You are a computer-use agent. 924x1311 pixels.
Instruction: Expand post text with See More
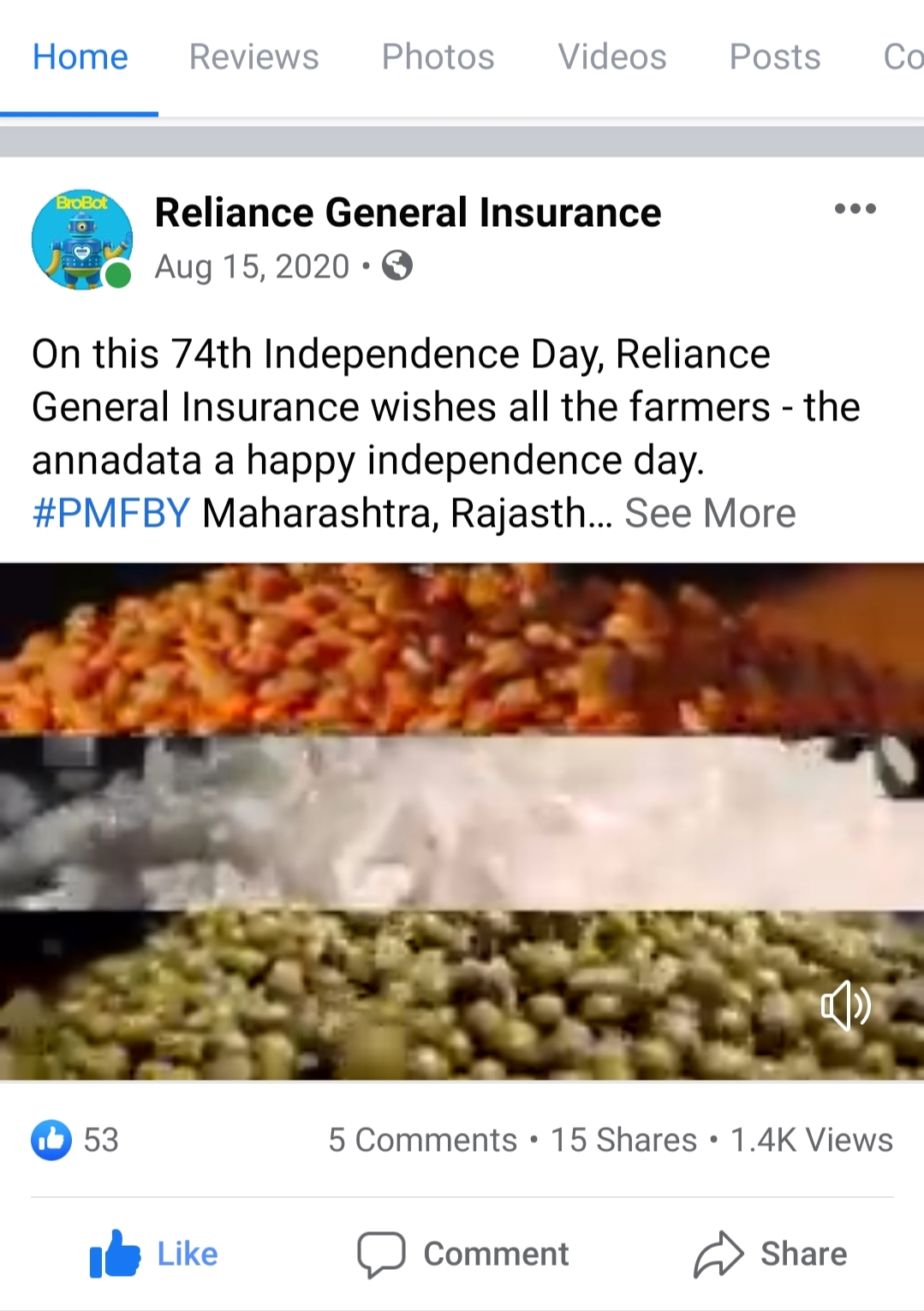(710, 513)
